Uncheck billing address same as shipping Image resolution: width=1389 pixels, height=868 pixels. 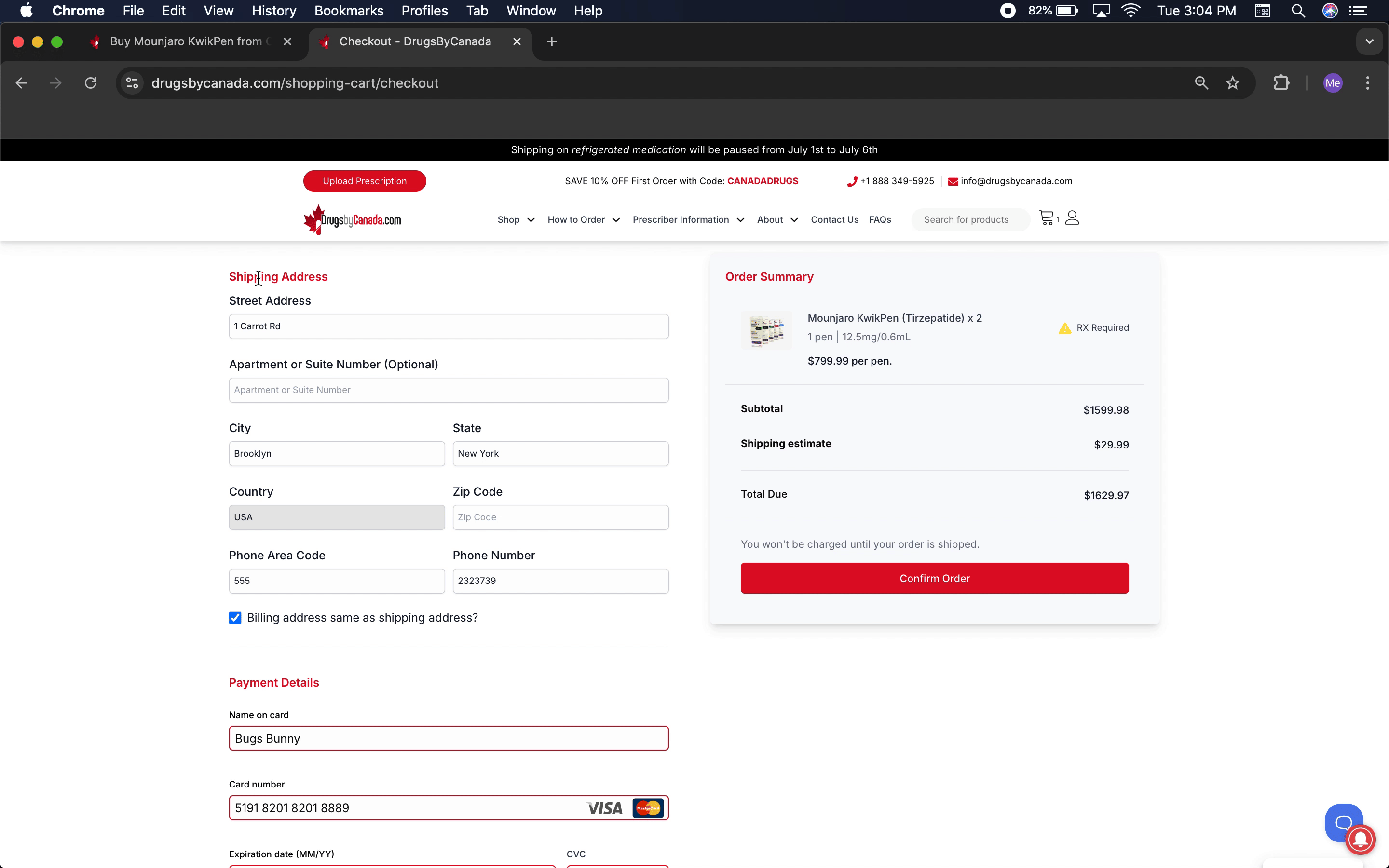point(235,618)
